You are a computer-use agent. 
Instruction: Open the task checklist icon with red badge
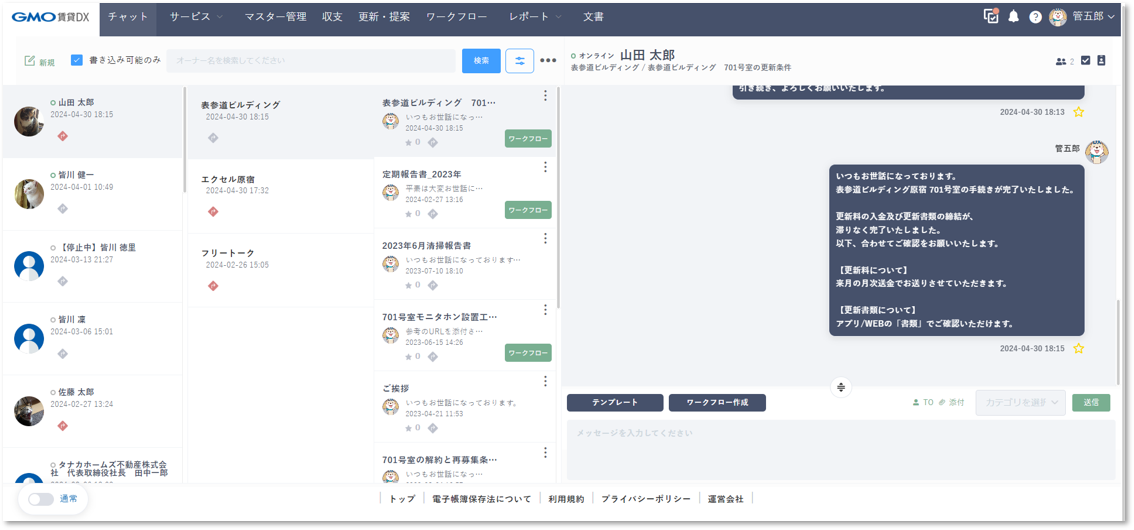[x=991, y=16]
